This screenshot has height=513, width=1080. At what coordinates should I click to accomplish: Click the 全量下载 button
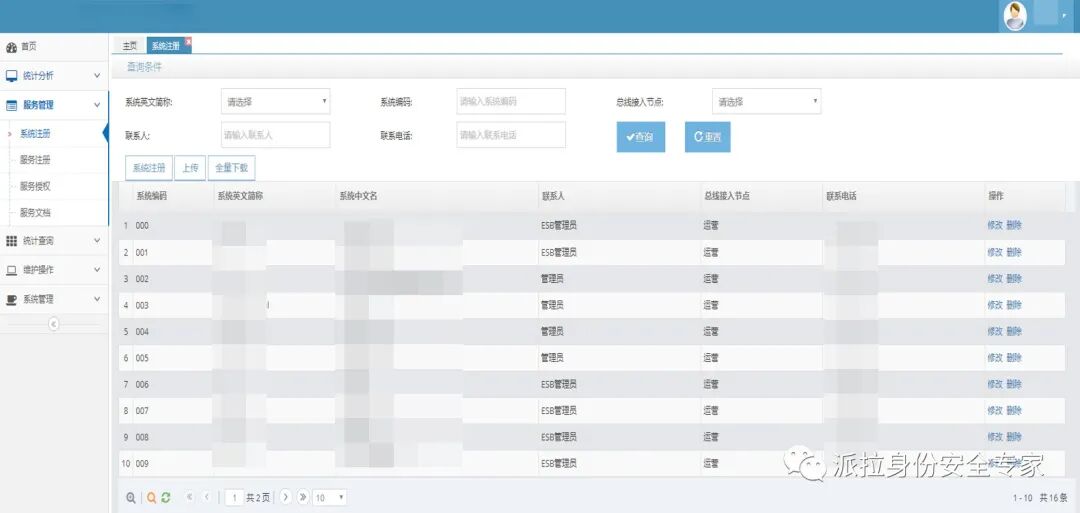click(231, 168)
